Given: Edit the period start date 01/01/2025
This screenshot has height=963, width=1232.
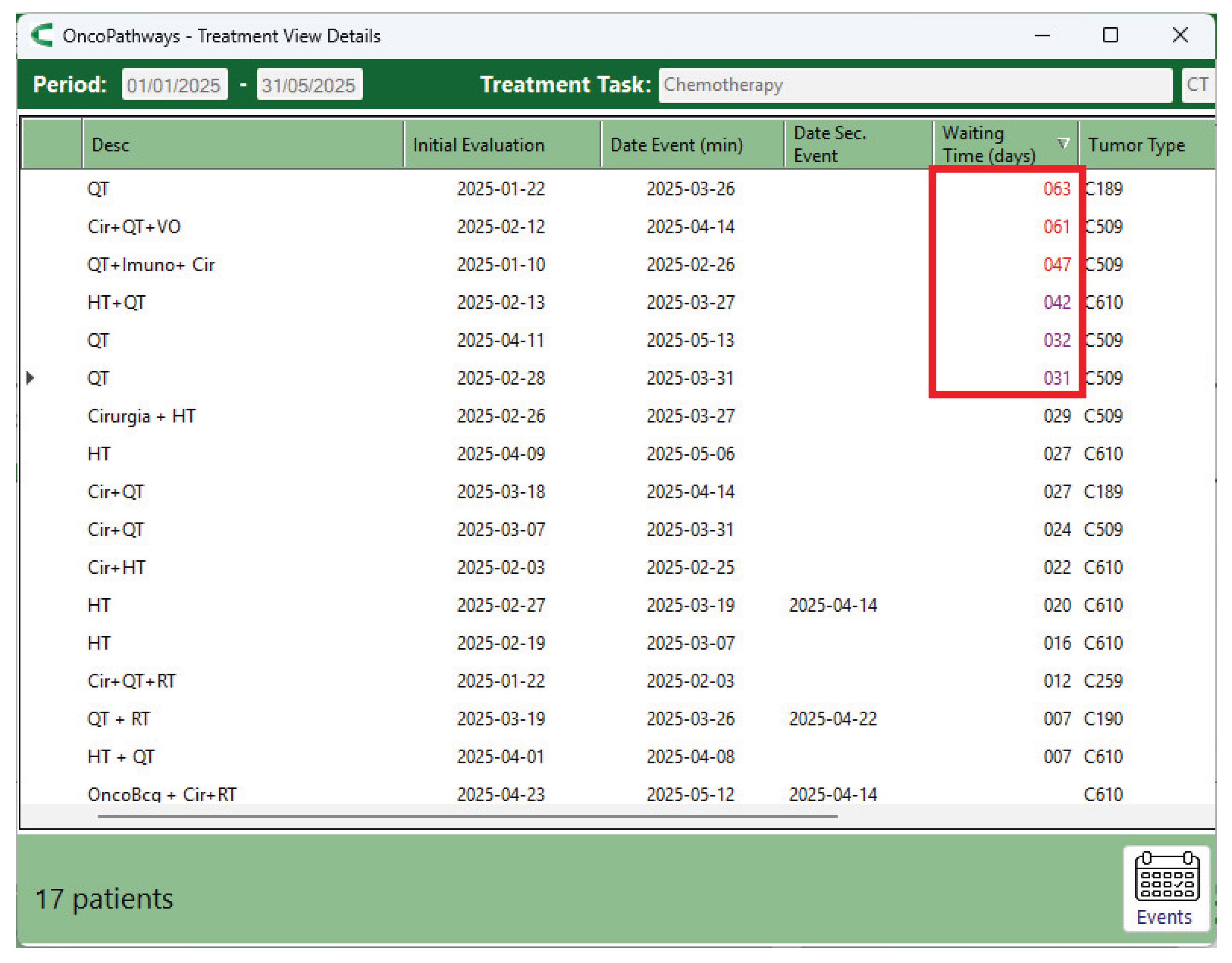Looking at the screenshot, I should (x=174, y=84).
